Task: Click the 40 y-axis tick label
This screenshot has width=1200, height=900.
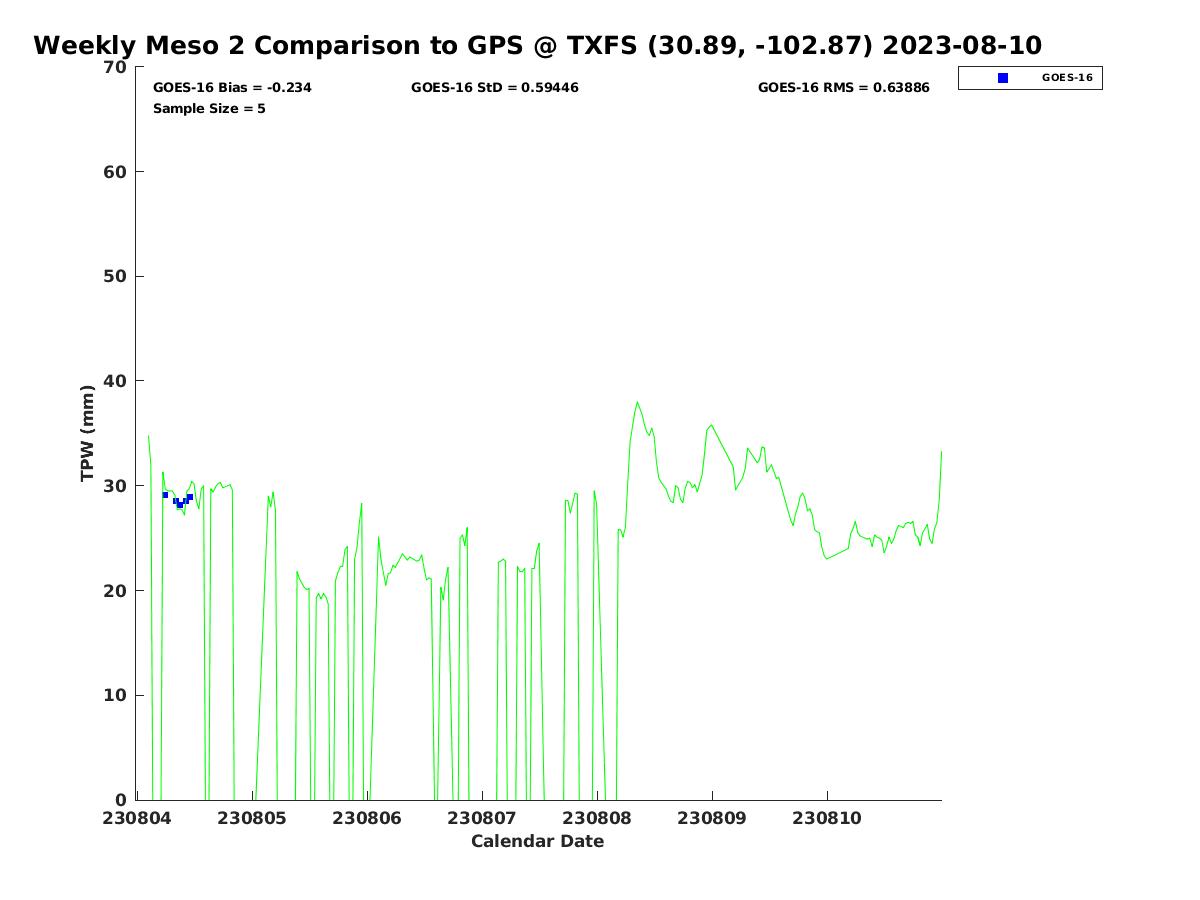Action: pos(116,381)
